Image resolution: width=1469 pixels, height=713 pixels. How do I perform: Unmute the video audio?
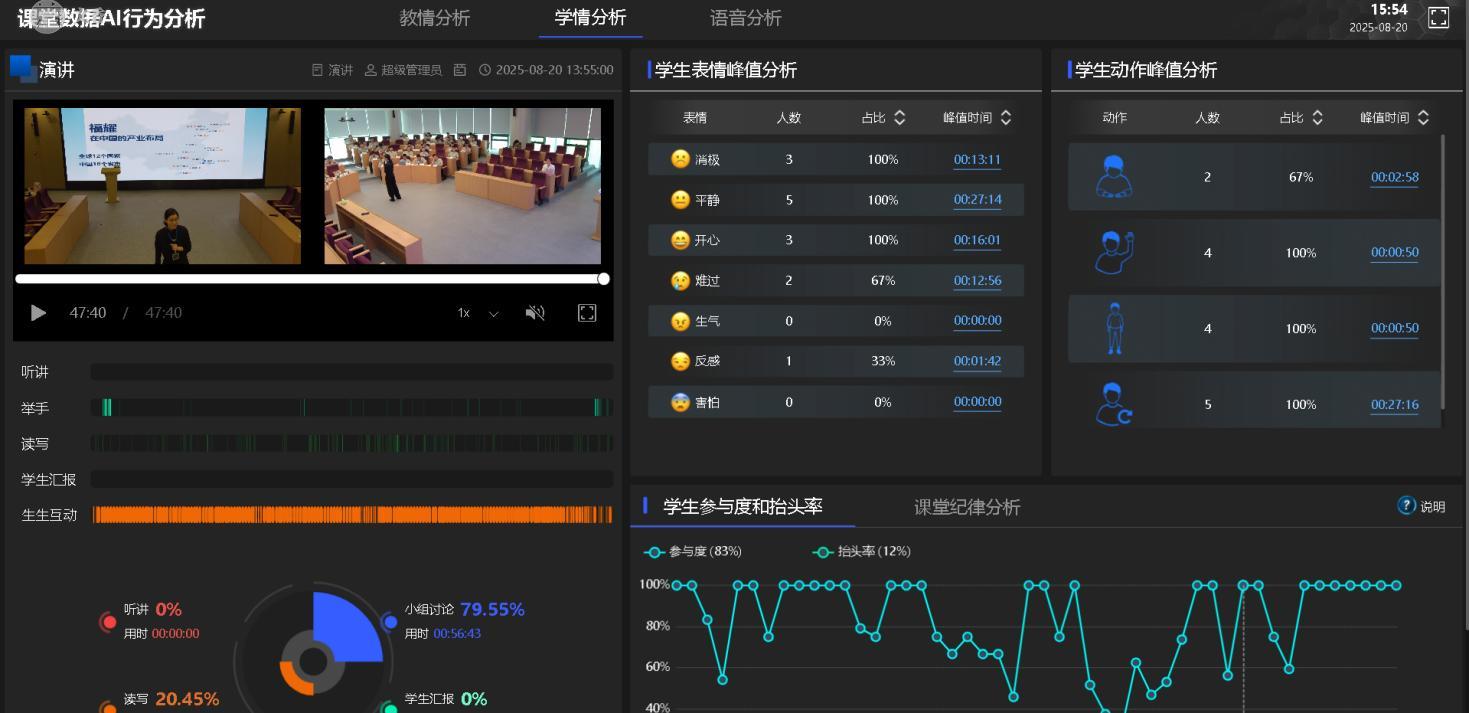(535, 313)
